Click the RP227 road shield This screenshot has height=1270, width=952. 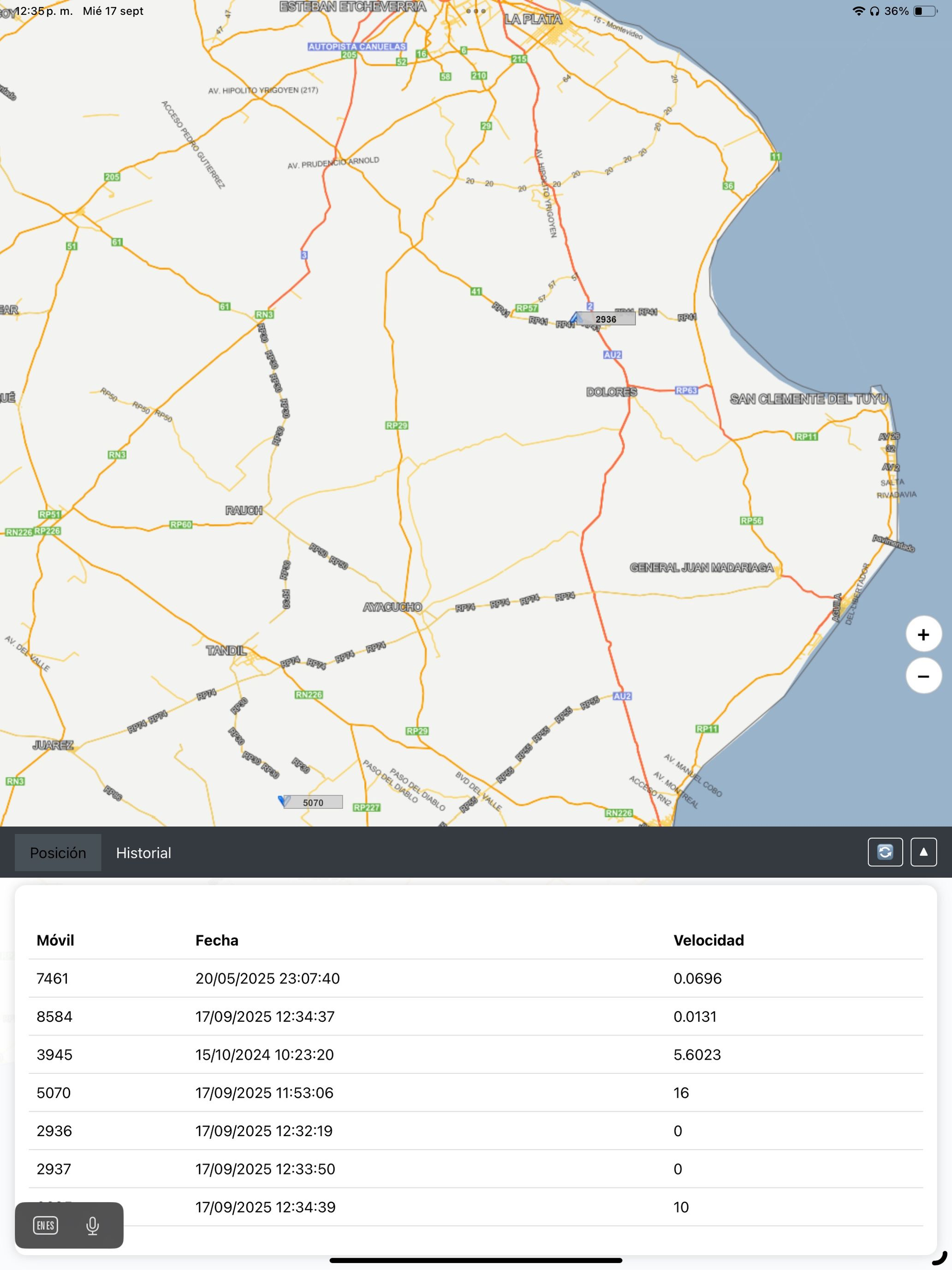click(x=367, y=807)
